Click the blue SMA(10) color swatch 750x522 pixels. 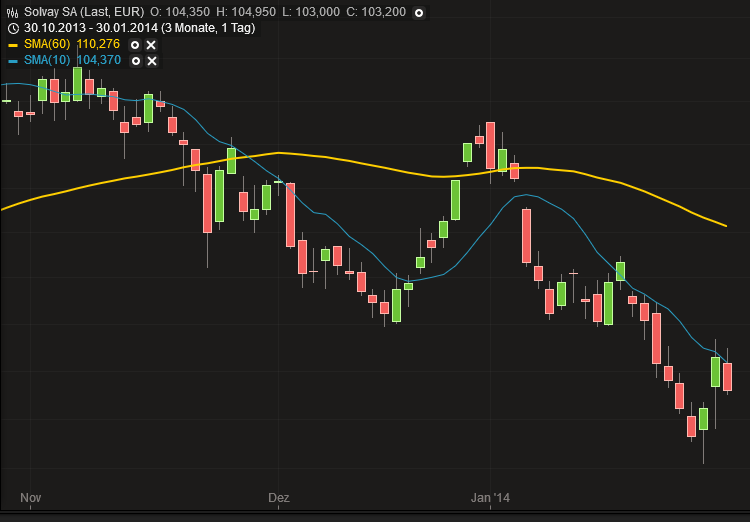point(13,62)
